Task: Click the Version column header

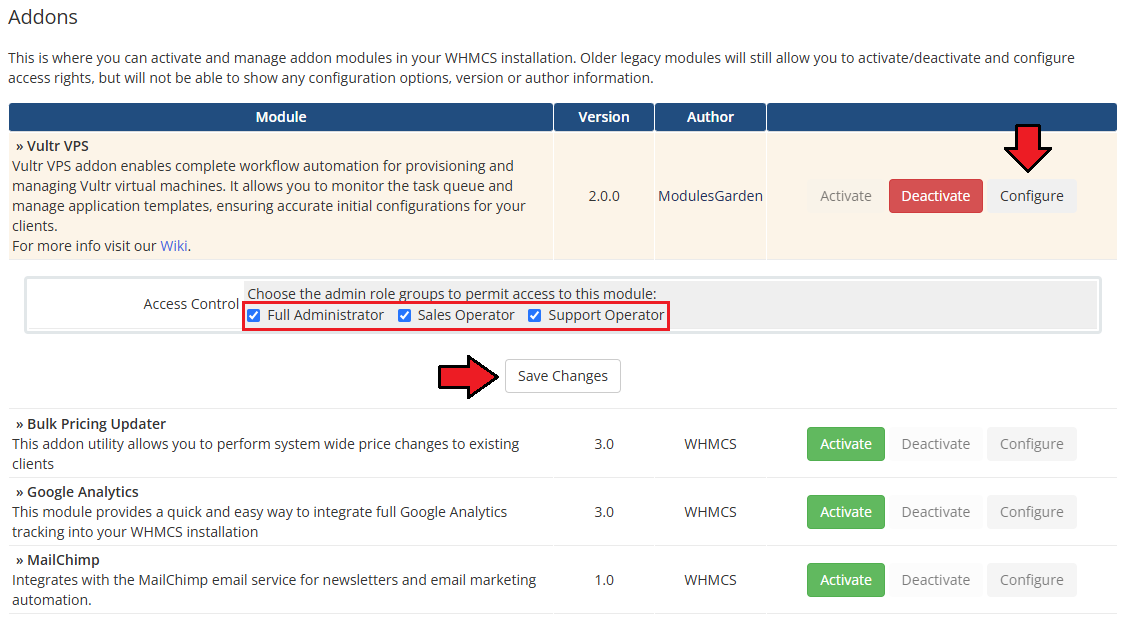Action: tap(604, 117)
